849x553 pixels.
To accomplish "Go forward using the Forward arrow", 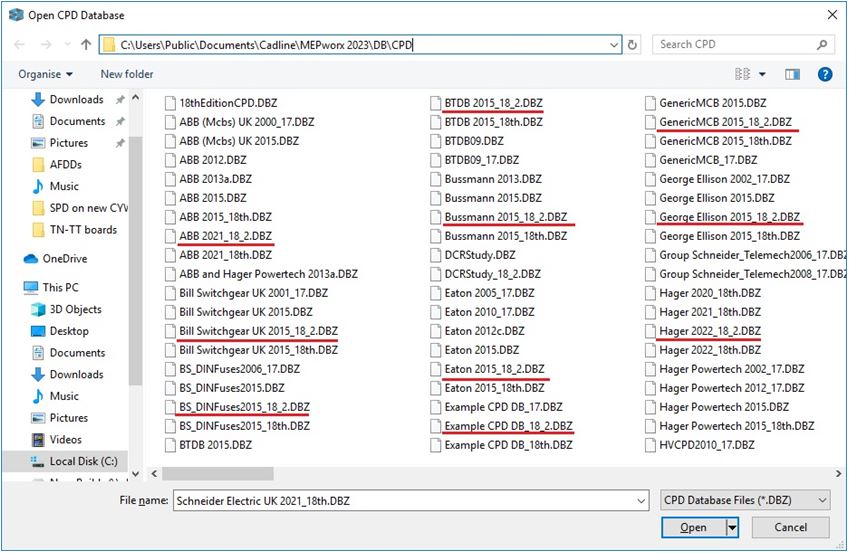I will [45, 44].
